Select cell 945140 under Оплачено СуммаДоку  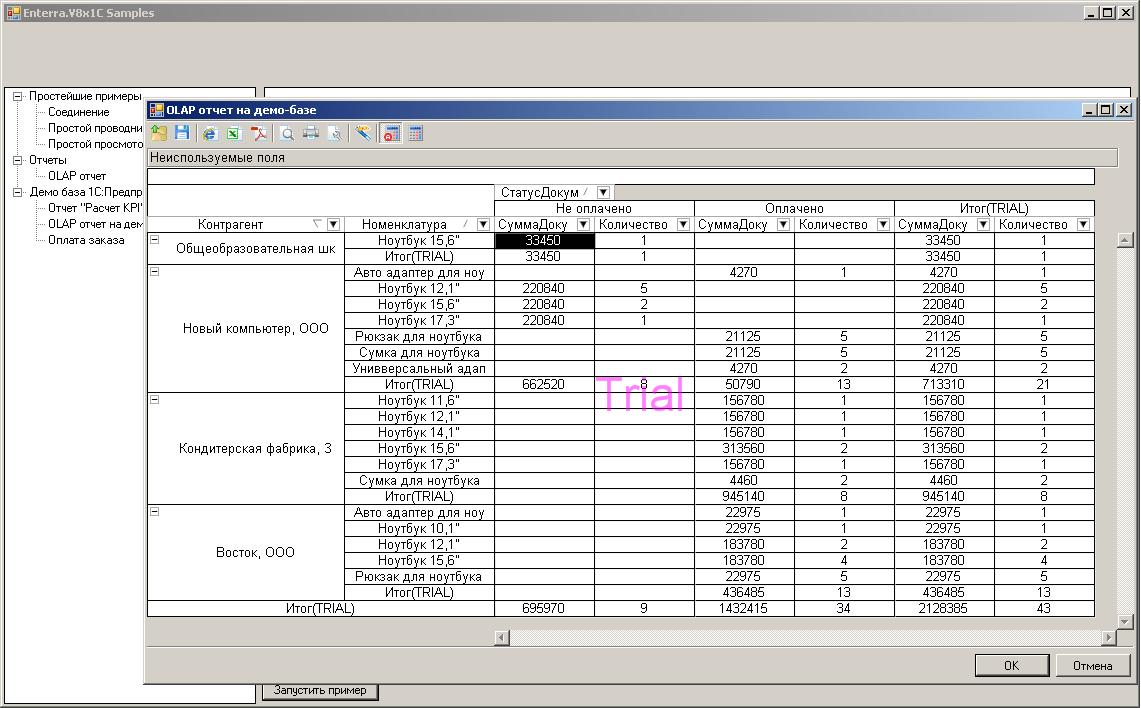pyautogui.click(x=743, y=496)
